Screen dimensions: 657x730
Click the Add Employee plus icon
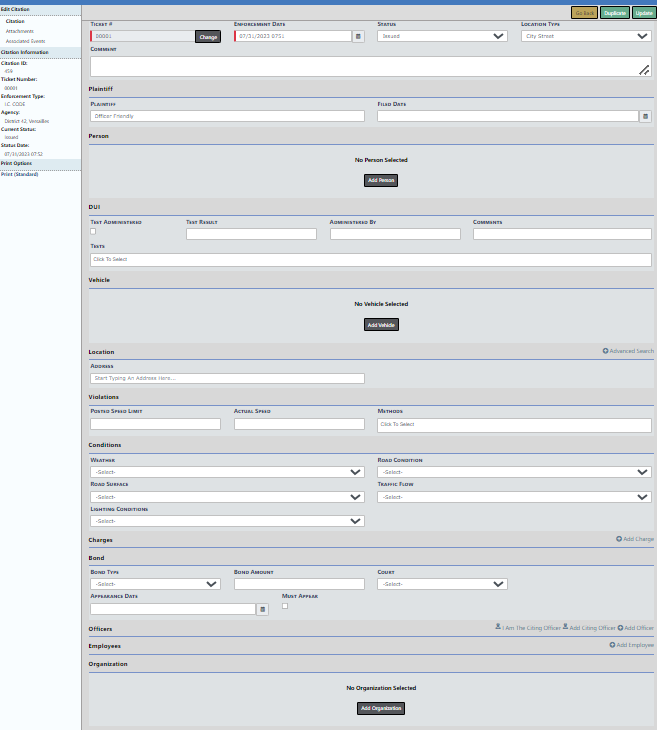[x=612, y=645]
